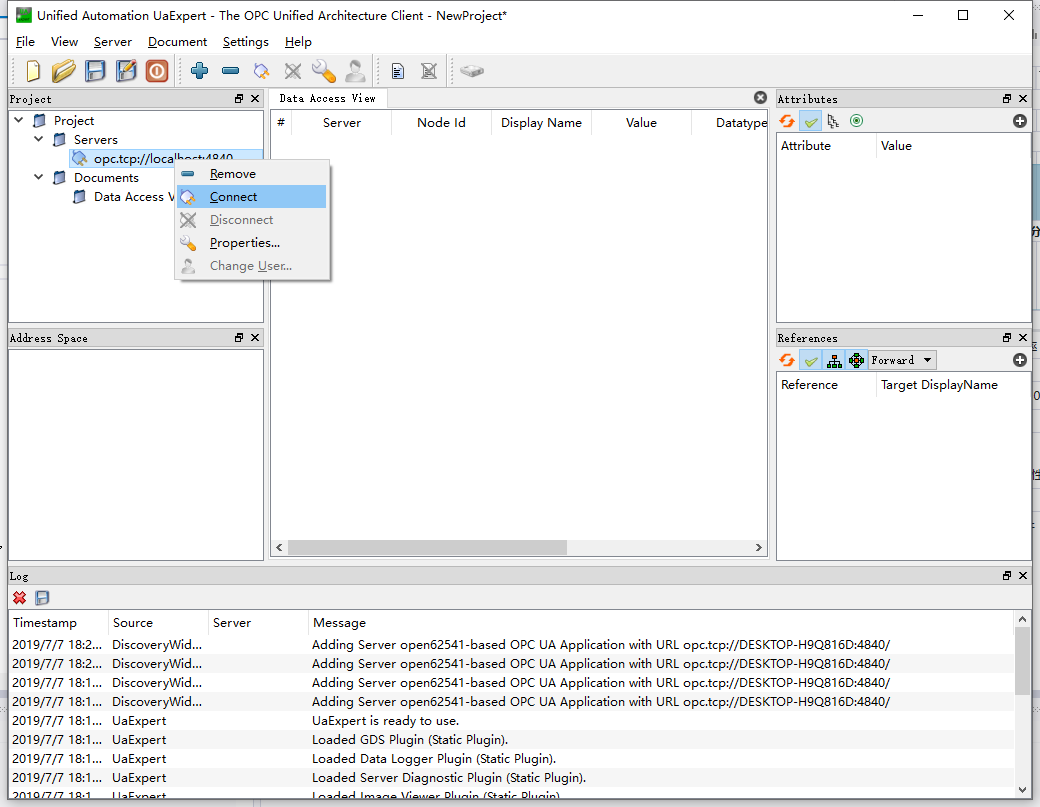Click the gray device icon in the toolbar

click(472, 70)
